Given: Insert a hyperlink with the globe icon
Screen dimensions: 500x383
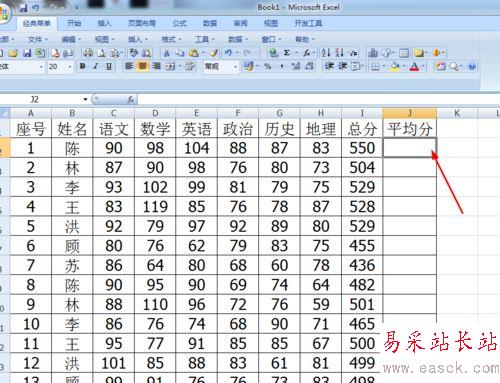Looking at the screenshot, I should tap(273, 53).
